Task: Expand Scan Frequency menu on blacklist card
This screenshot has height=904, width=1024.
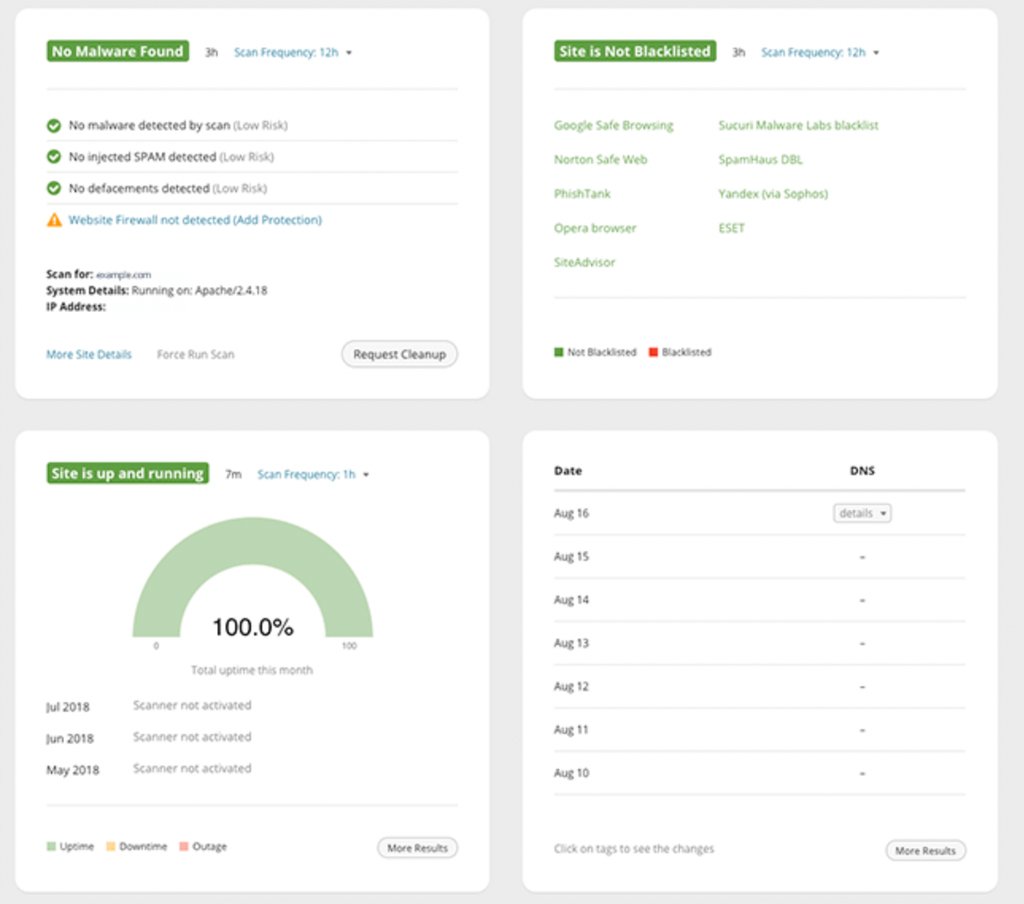Action: pos(820,52)
